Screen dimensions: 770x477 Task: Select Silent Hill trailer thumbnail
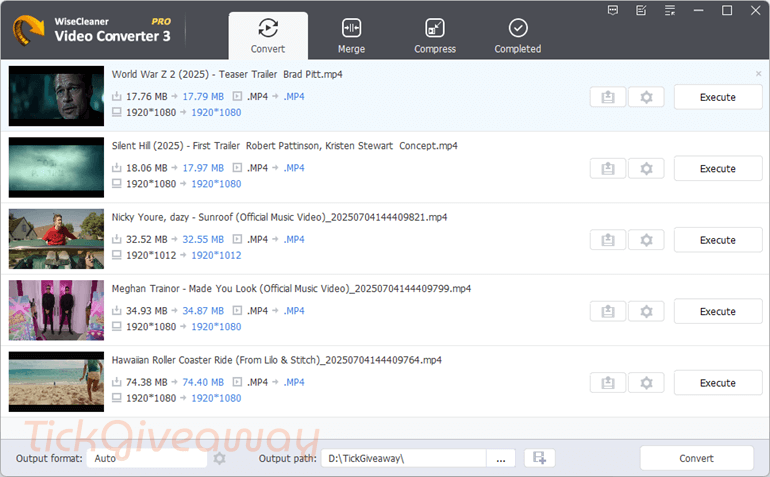(56, 168)
